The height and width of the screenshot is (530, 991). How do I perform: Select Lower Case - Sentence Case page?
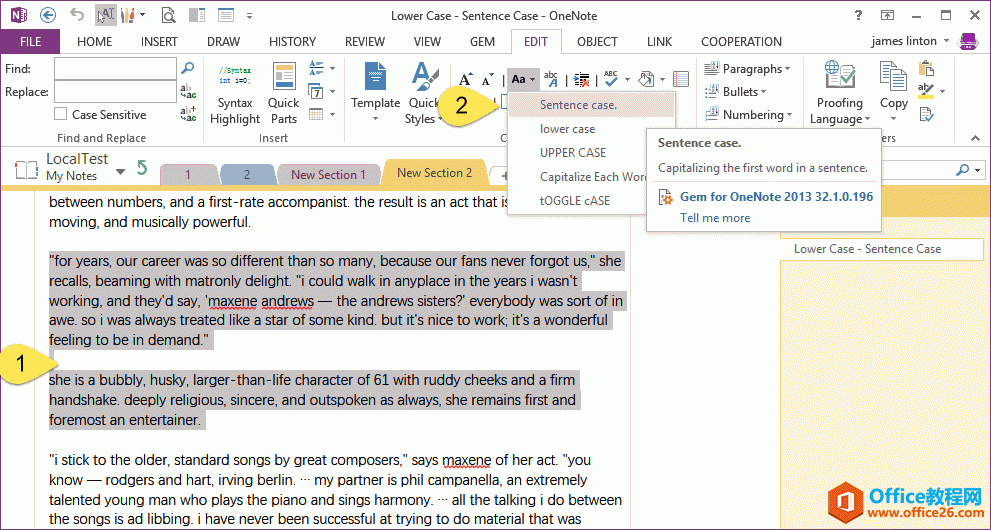click(x=882, y=249)
